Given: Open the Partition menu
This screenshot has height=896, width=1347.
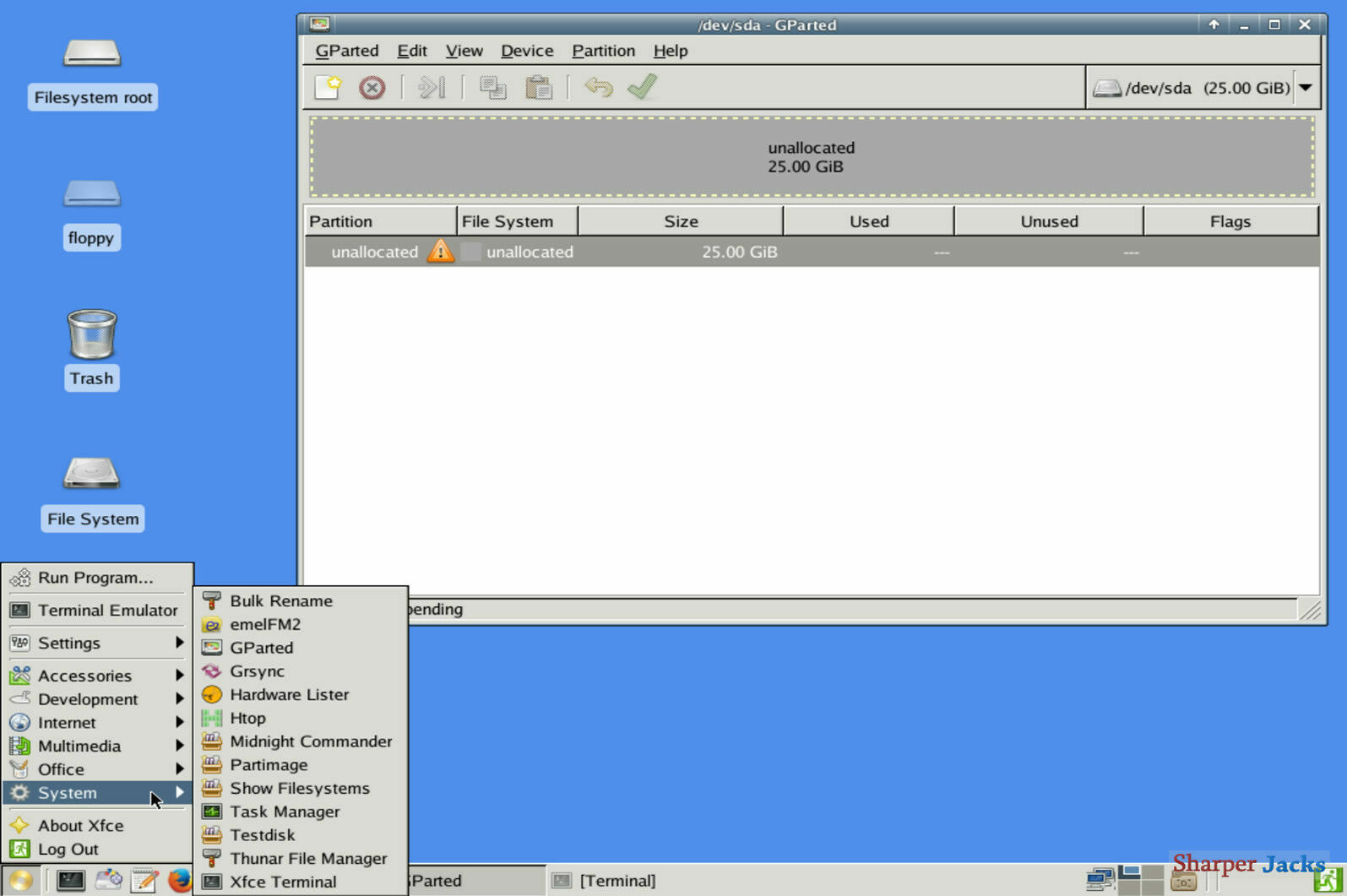Looking at the screenshot, I should click(604, 51).
